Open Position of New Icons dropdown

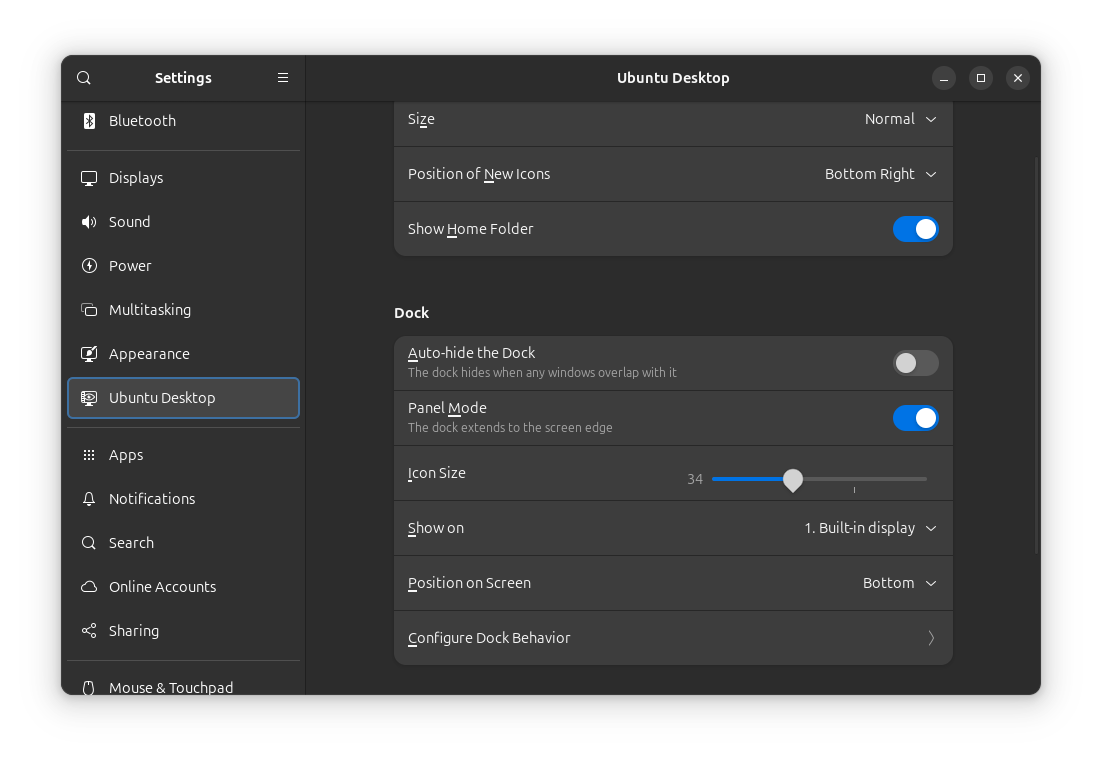click(x=881, y=174)
